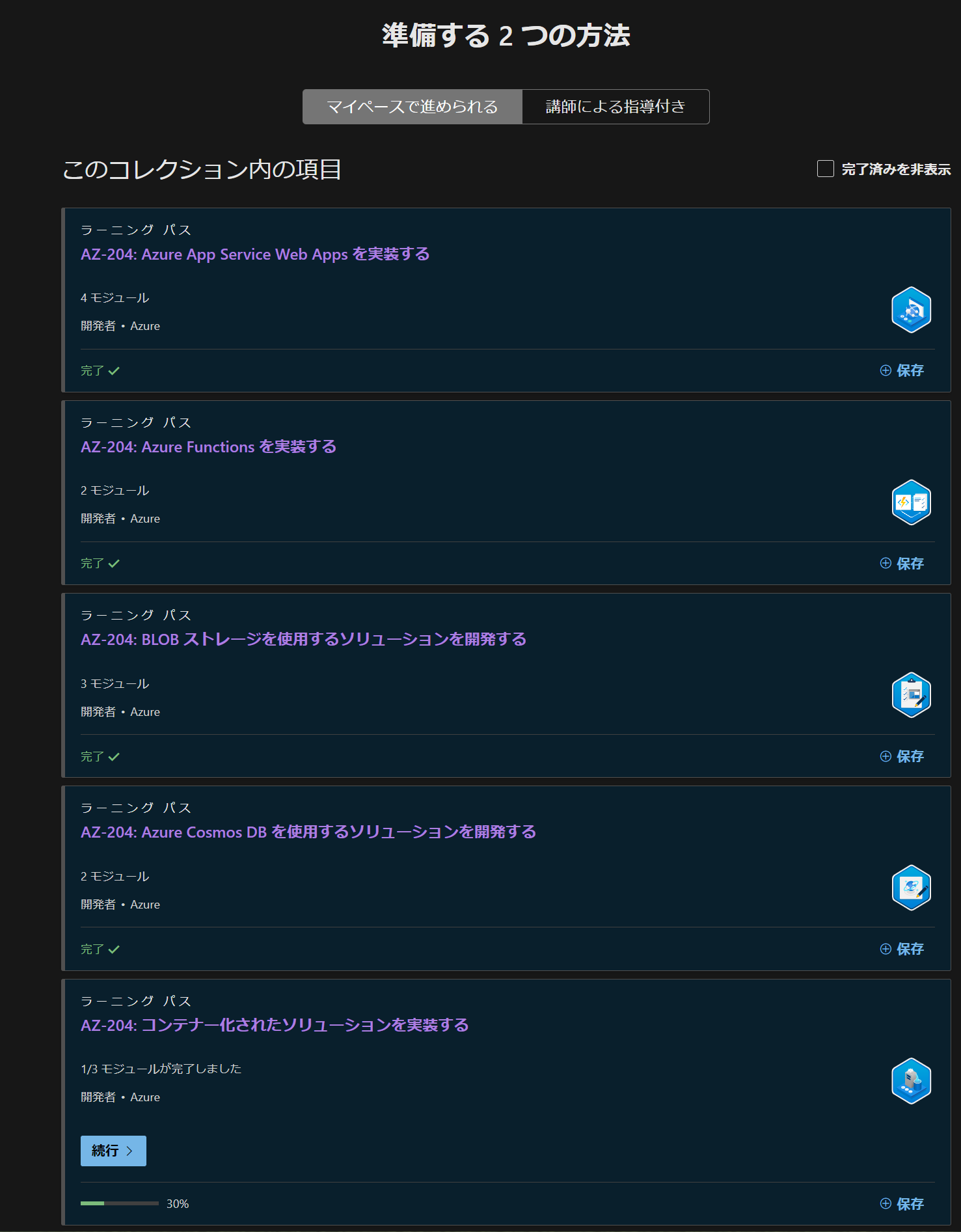Image resolution: width=961 pixels, height=1232 pixels.
Task: Click the BLOB storage learning path badge icon
Action: click(x=911, y=695)
